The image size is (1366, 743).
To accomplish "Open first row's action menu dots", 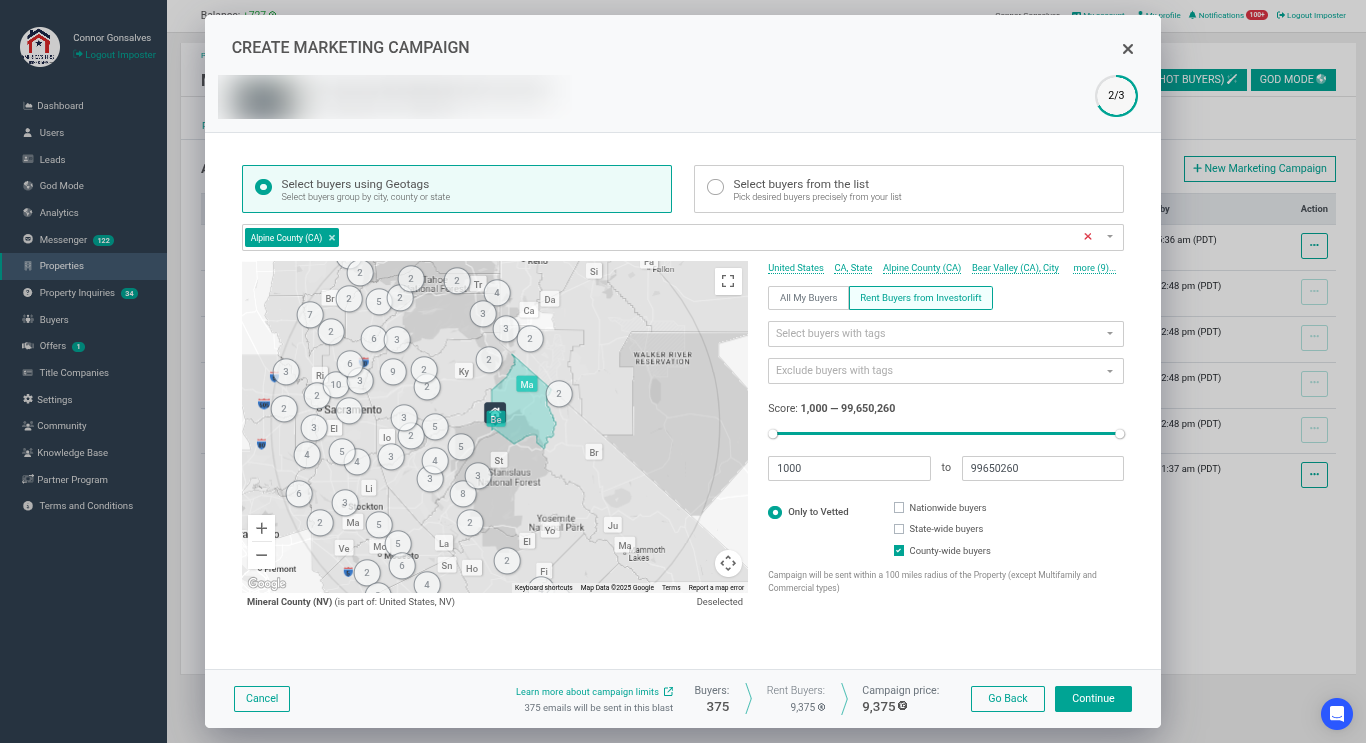I will 1314,246.
